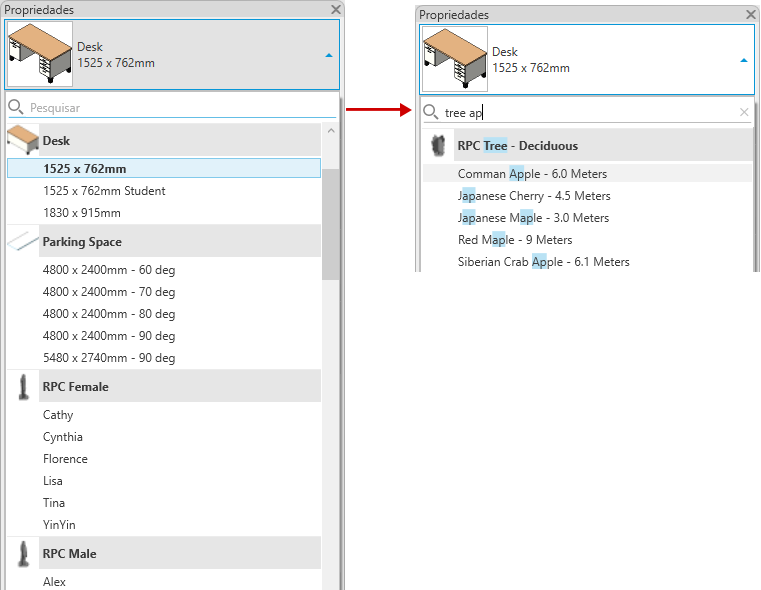Select Lisa under RPC Female

click(164, 481)
